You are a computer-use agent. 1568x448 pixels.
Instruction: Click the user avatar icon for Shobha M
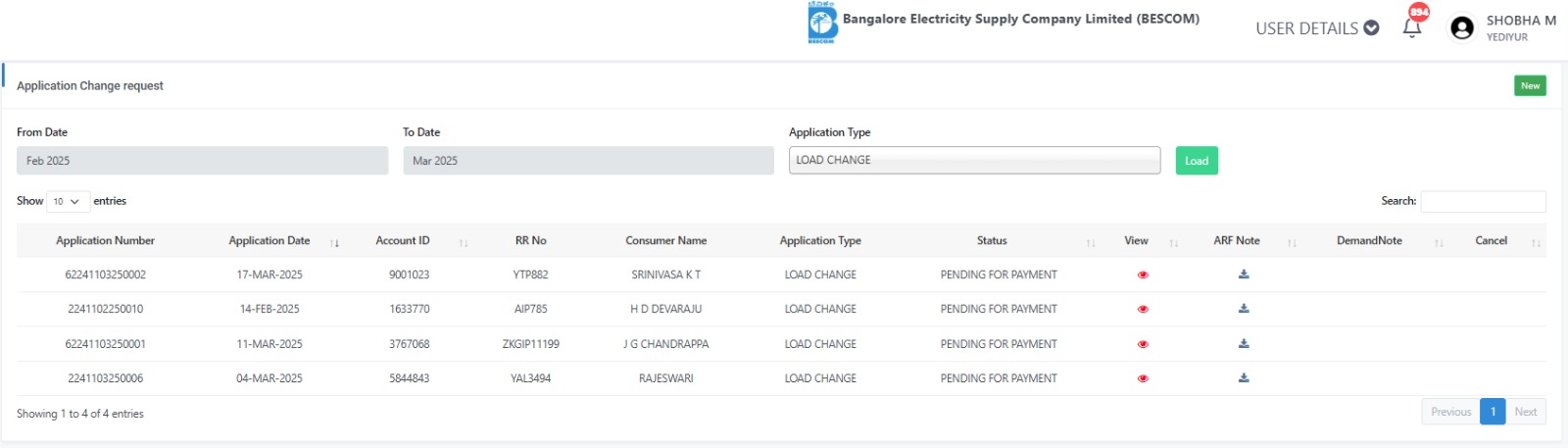pos(1461,28)
